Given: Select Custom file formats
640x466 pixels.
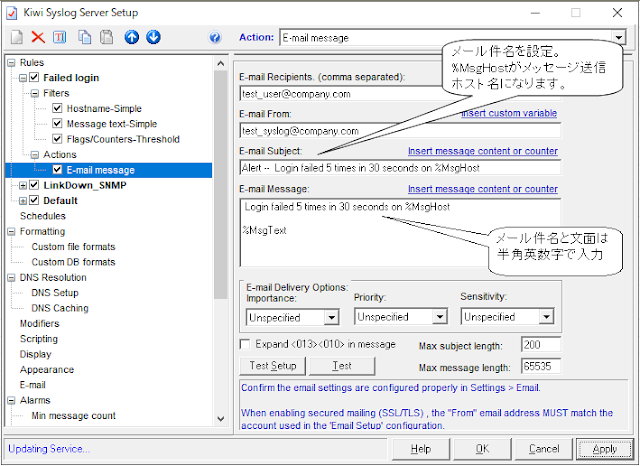Looking at the screenshot, I should coord(73,246).
